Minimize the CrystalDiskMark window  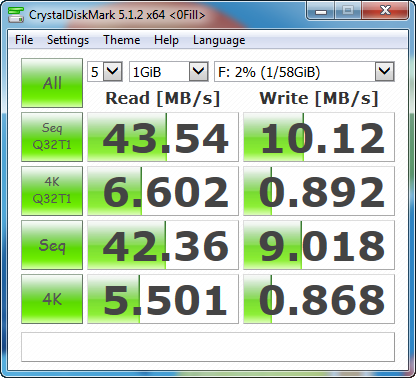[x=321, y=11]
